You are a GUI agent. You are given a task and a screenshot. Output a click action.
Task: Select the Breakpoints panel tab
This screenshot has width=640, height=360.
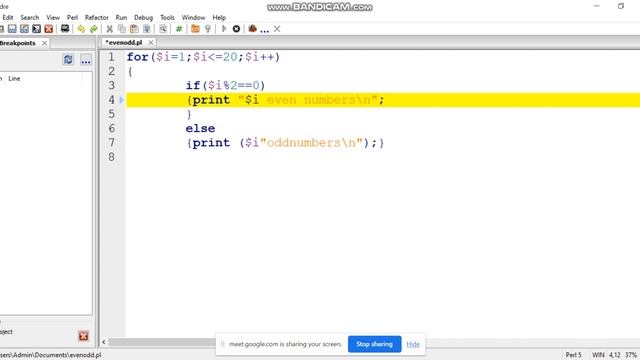click(x=18, y=43)
